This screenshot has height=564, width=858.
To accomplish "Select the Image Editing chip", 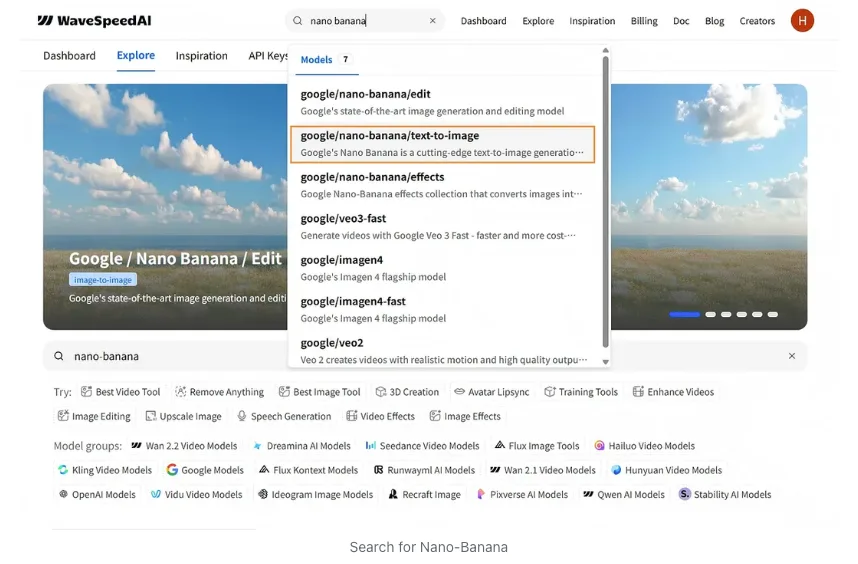I will pyautogui.click(x=94, y=416).
